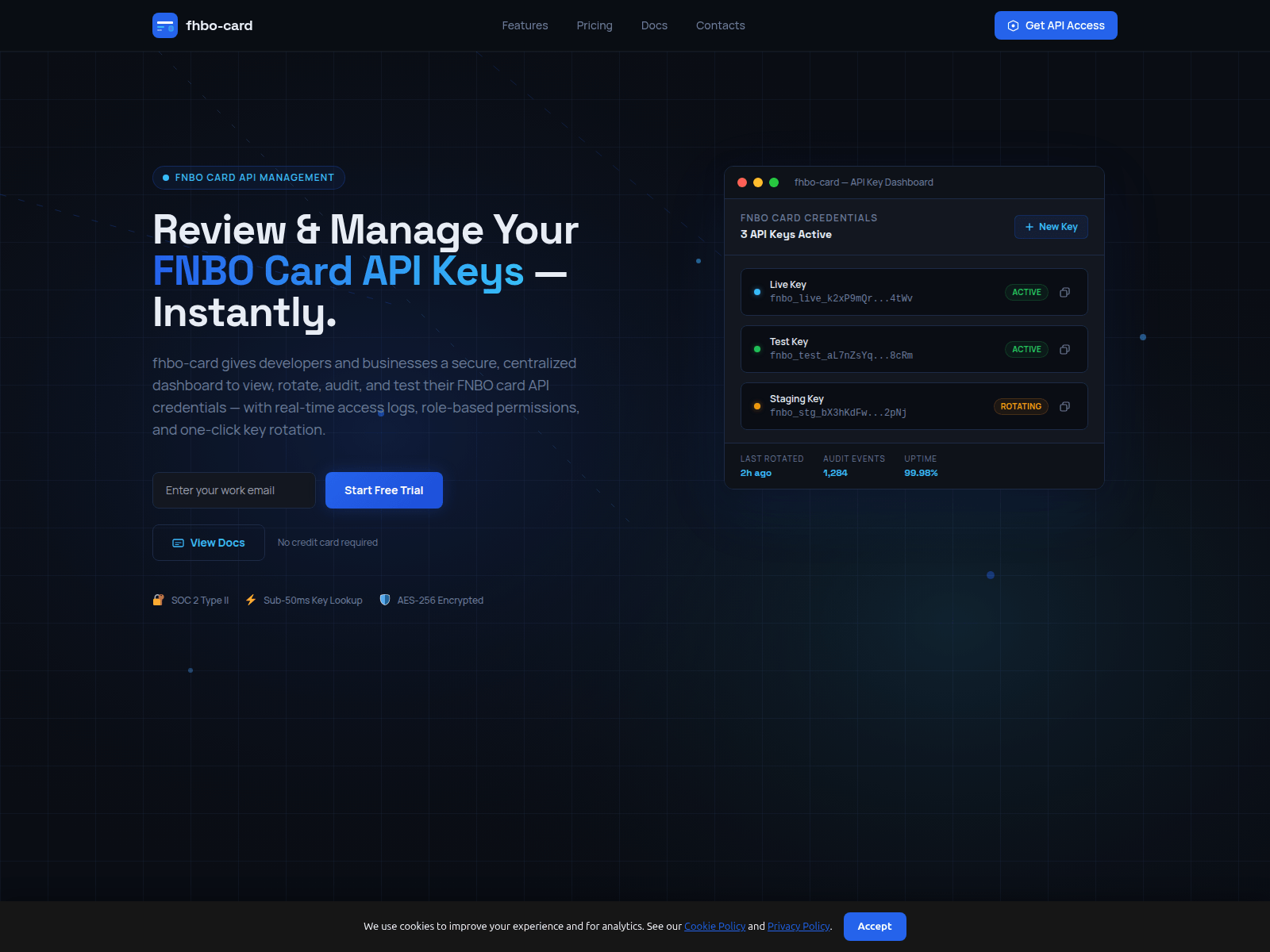Viewport: 1270px width, 952px height.
Task: Click the 1,284 audit events value
Action: [x=835, y=473]
